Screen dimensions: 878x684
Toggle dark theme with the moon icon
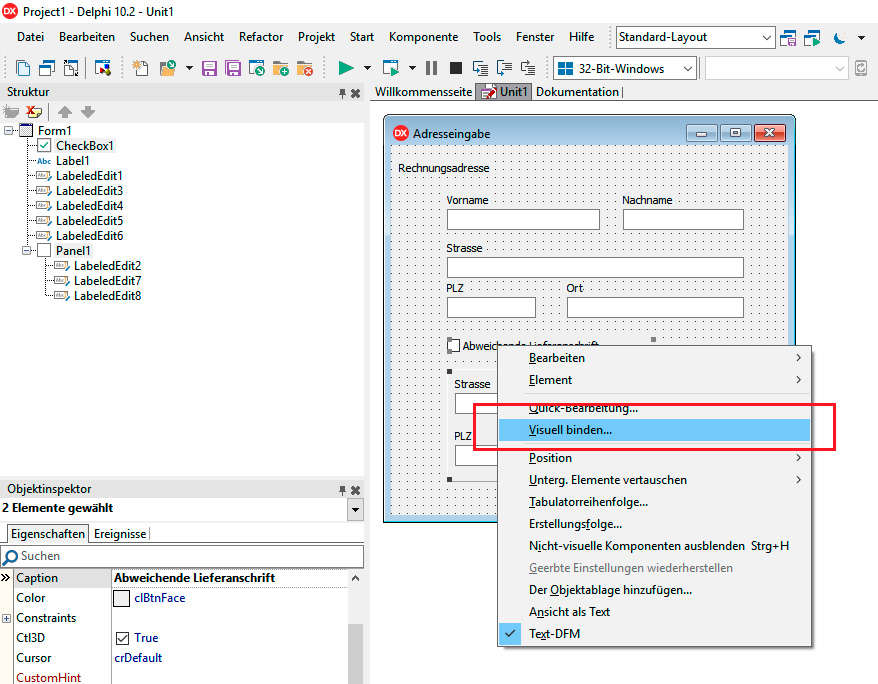coord(839,38)
